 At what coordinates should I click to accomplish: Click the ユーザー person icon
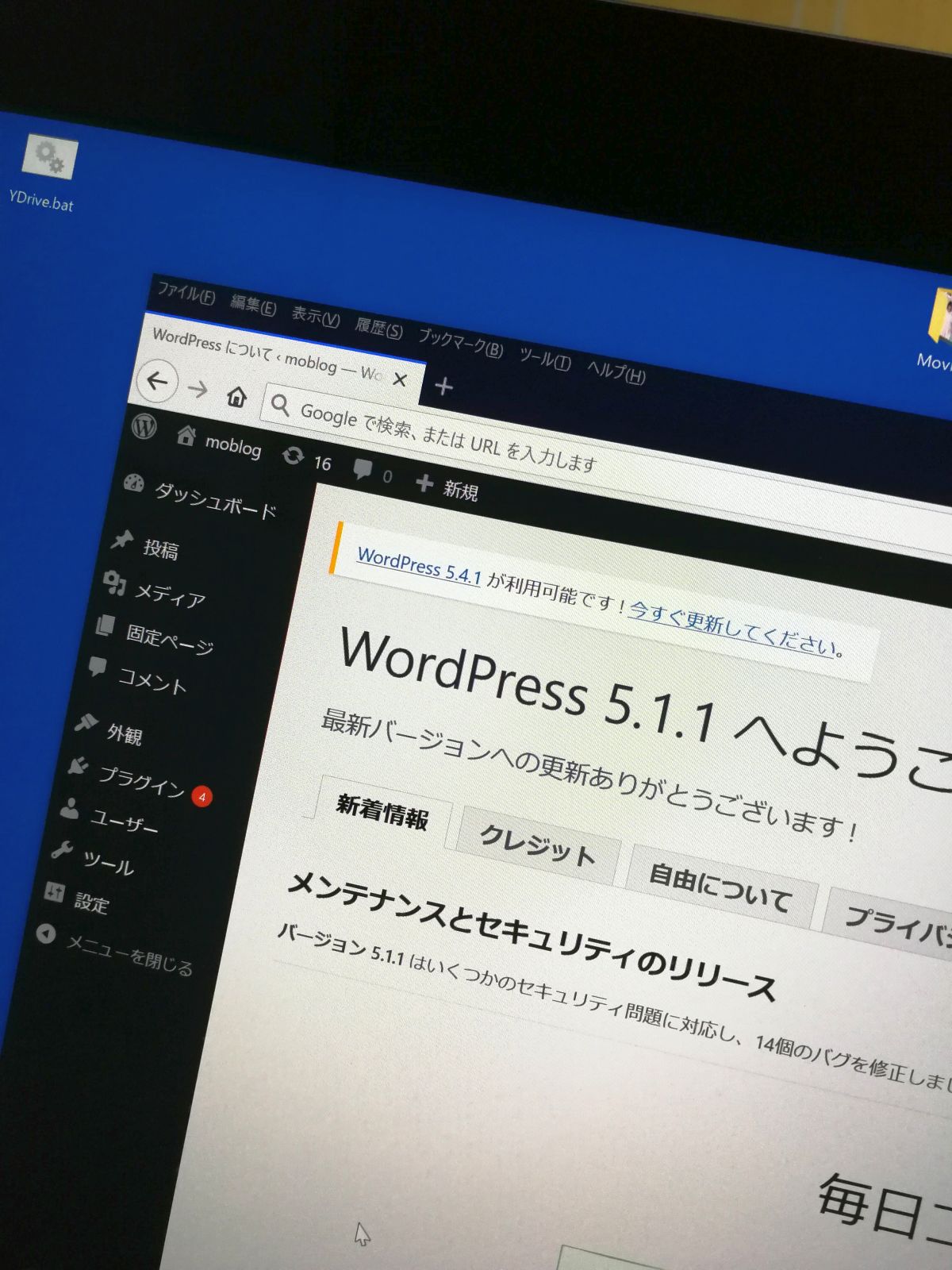tap(70, 808)
